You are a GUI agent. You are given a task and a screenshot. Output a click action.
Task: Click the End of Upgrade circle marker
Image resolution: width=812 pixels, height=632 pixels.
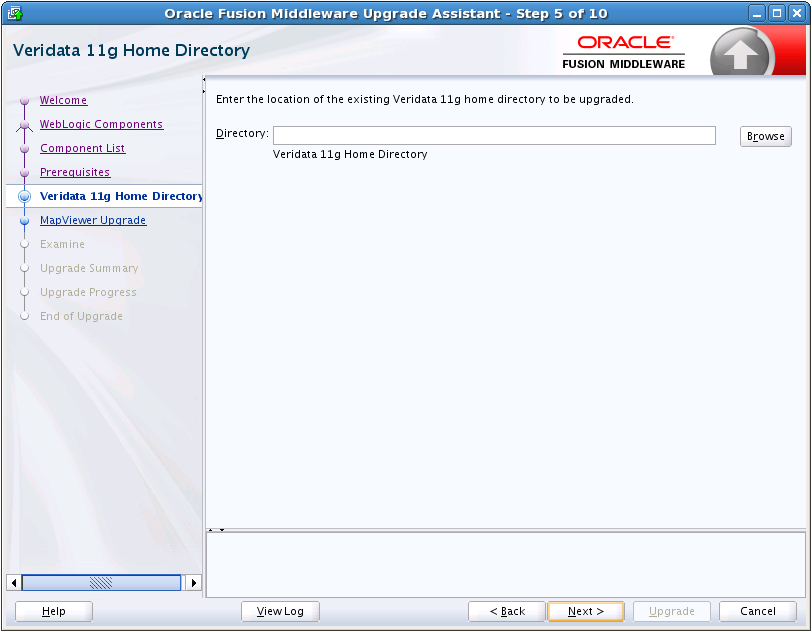pos(24,316)
